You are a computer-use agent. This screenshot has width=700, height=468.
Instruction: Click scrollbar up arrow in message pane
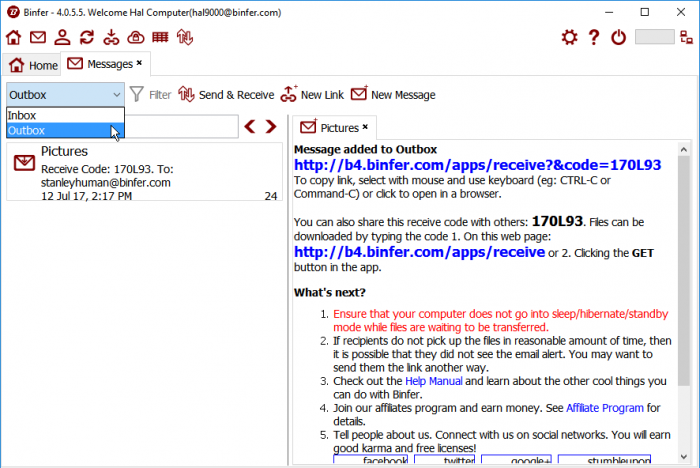[x=683, y=150]
